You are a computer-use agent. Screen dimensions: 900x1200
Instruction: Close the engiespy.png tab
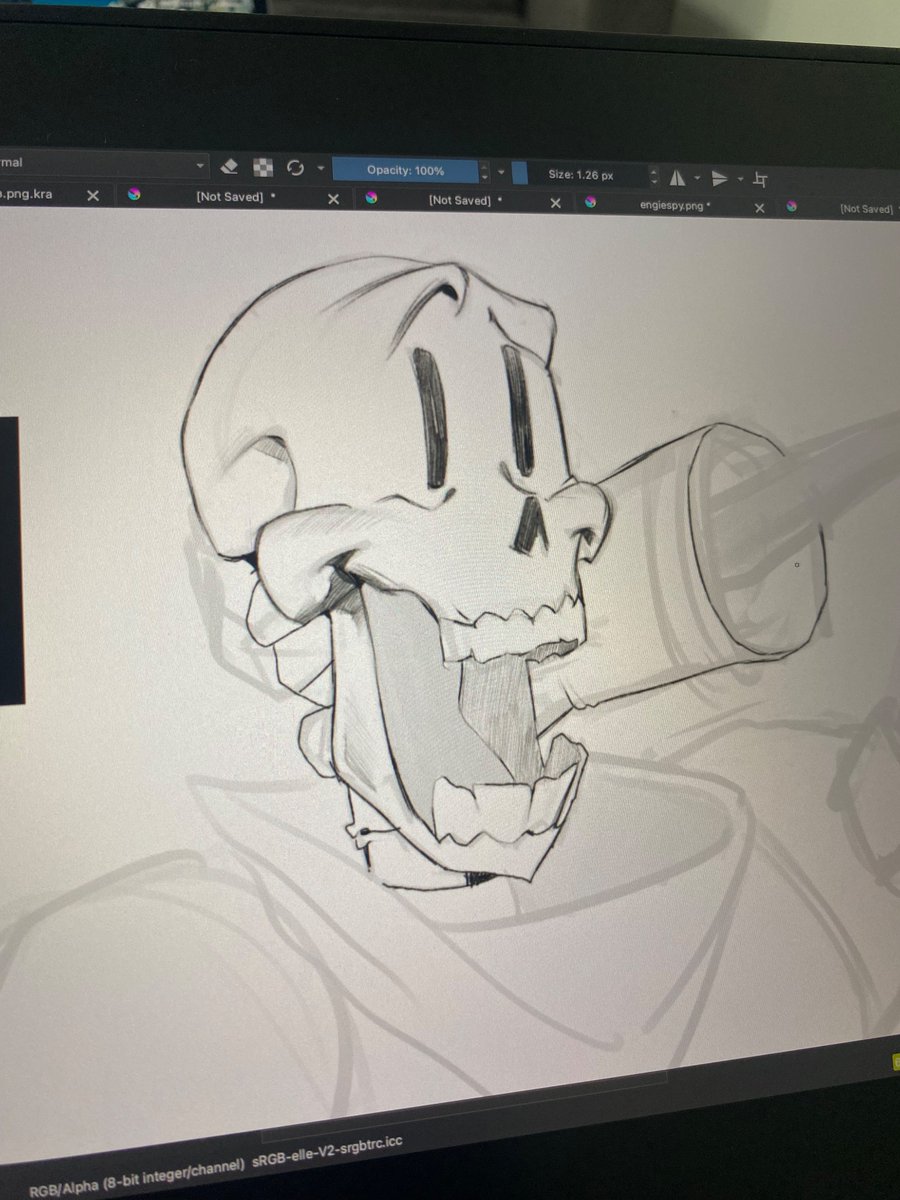point(759,208)
